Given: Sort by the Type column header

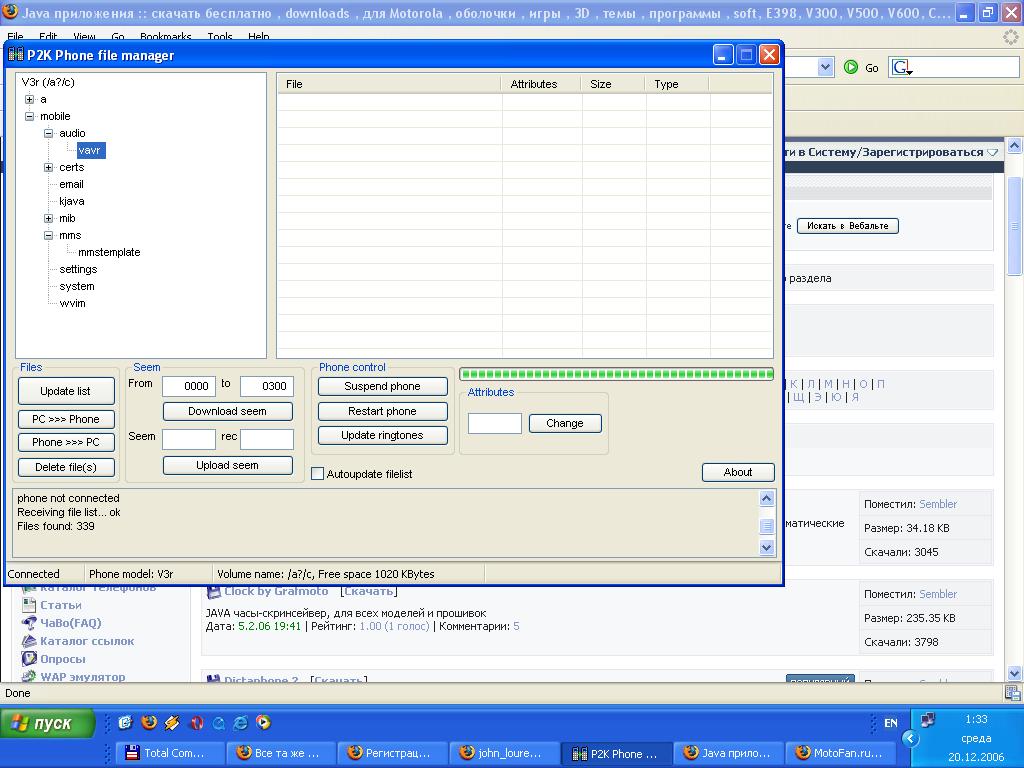Looking at the screenshot, I should pyautogui.click(x=677, y=84).
